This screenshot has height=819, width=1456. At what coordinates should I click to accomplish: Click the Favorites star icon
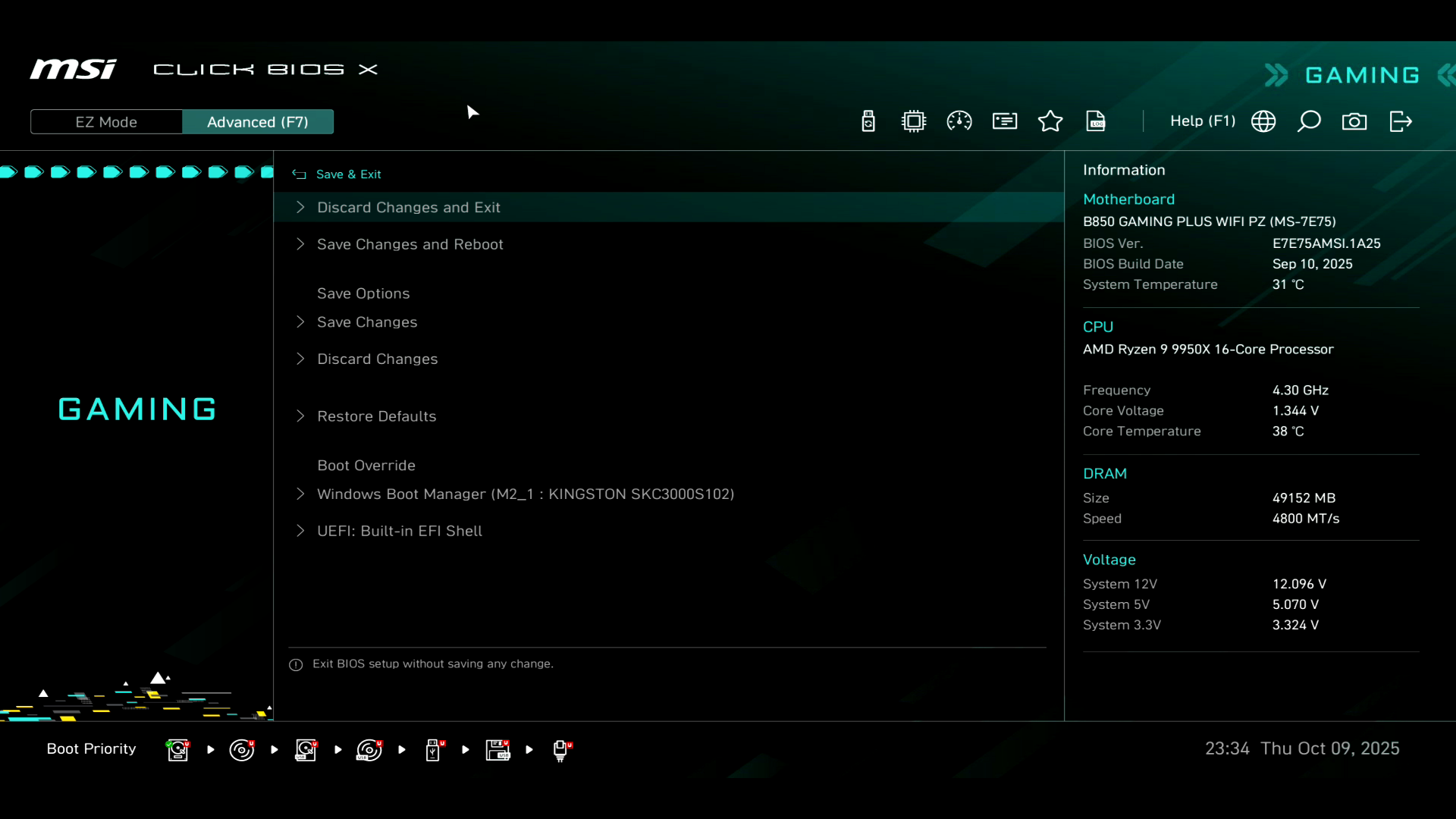click(1050, 121)
